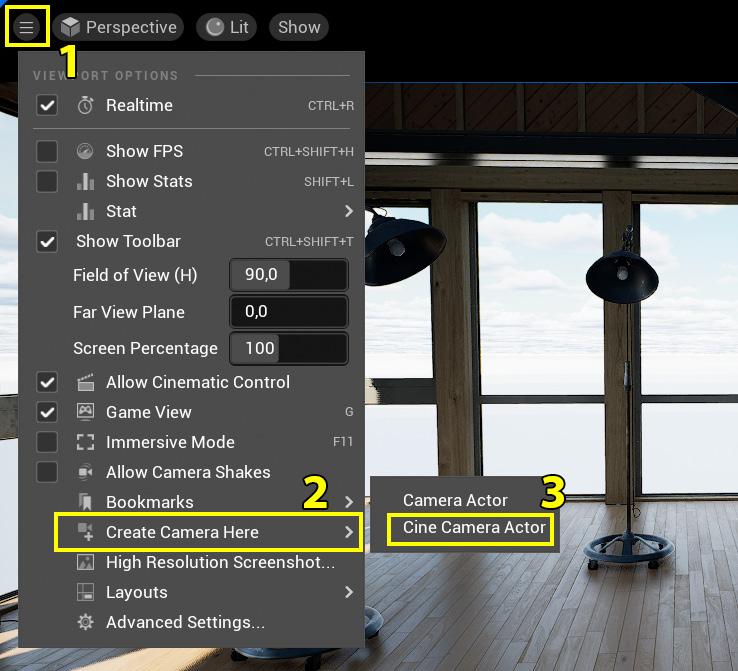Expand the Layouts submenu arrow

[349, 592]
